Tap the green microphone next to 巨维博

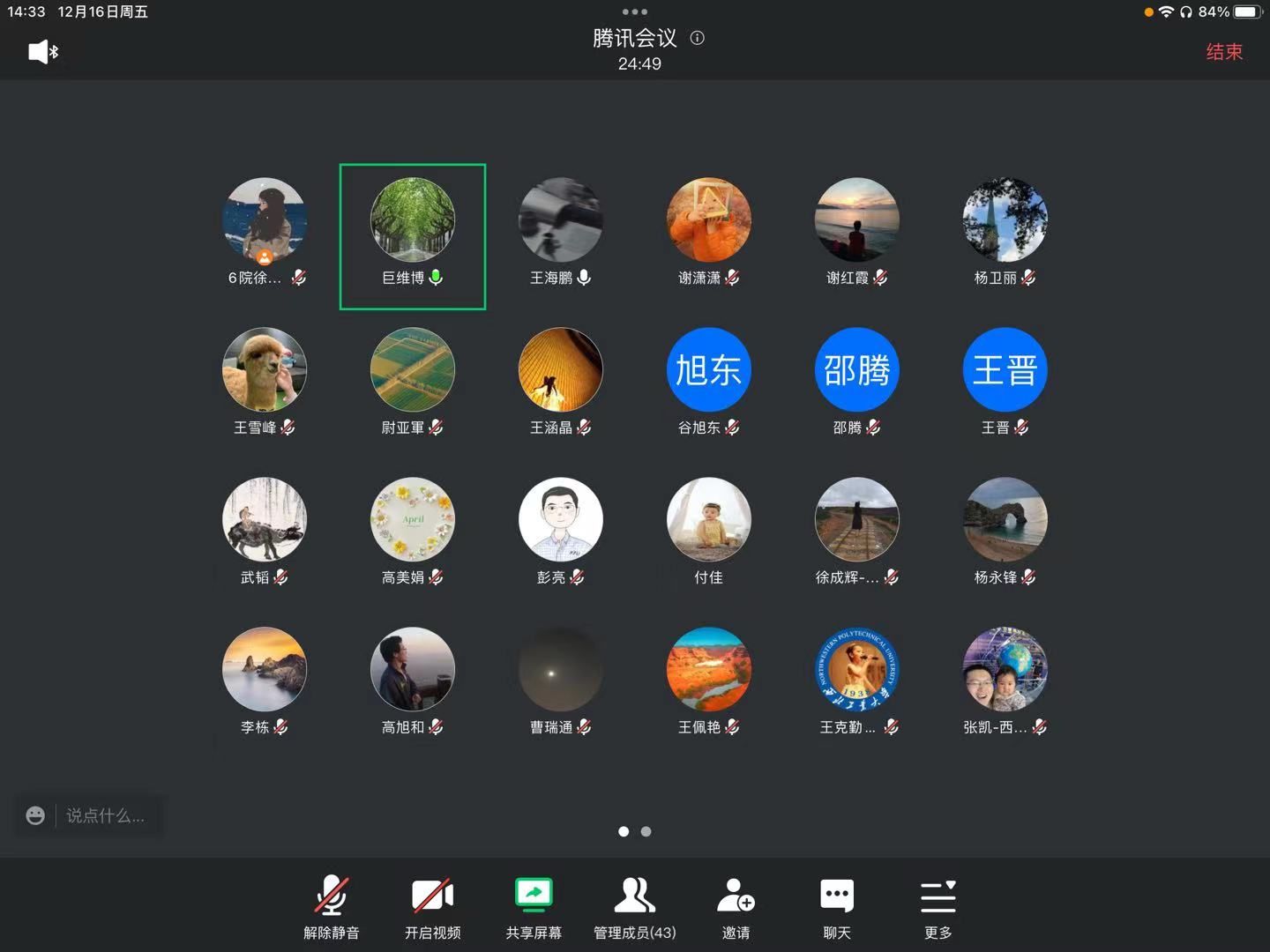coord(436,278)
